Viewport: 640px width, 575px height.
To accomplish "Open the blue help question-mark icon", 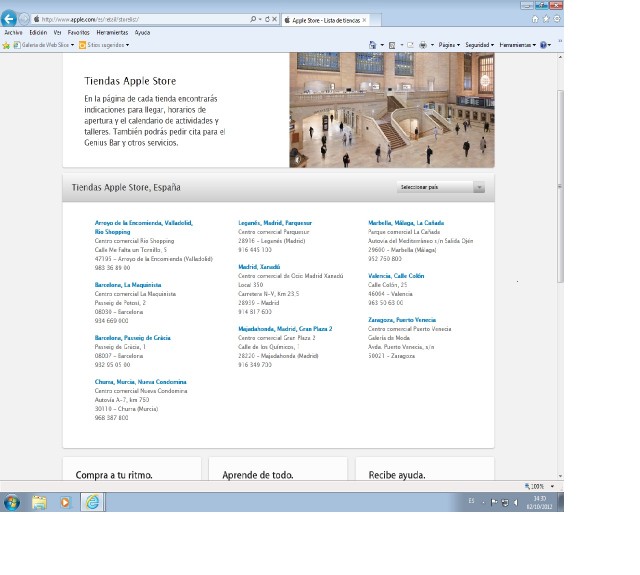I will click(x=543, y=45).
